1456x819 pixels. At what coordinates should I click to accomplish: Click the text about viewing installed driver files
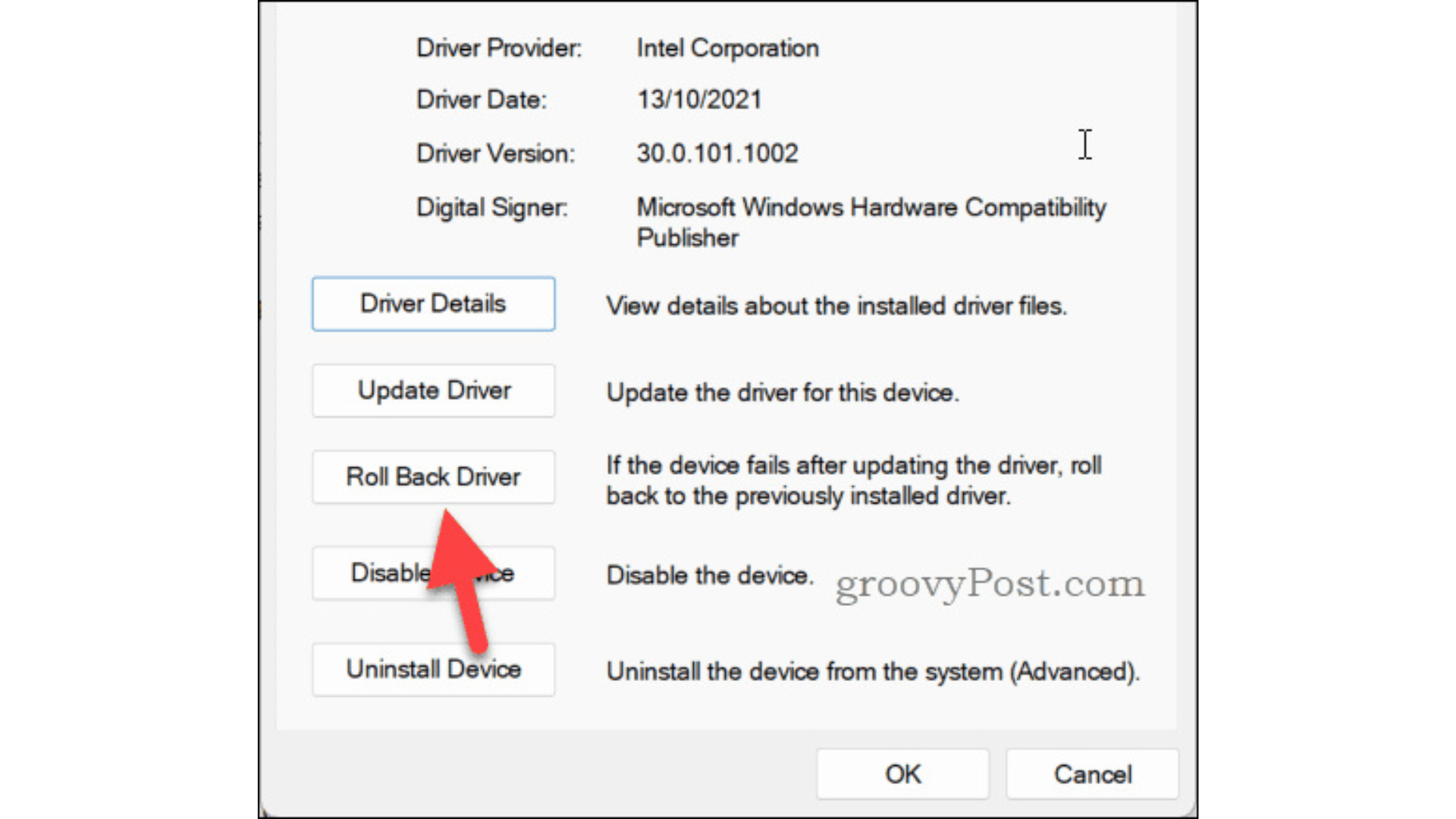(836, 306)
